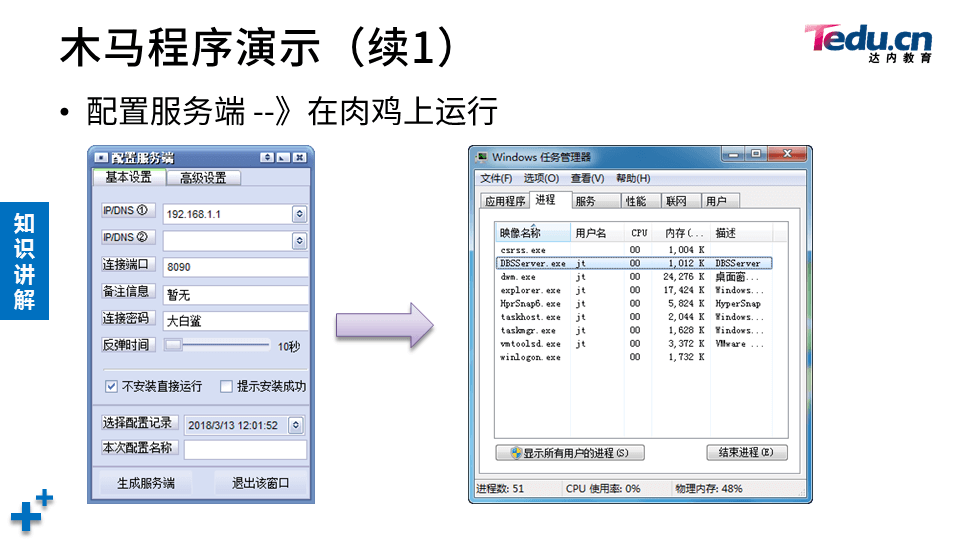Image resolution: width=960 pixels, height=540 pixels.
Task: Click 进程数: 51 in status bar
Action: [x=500, y=489]
